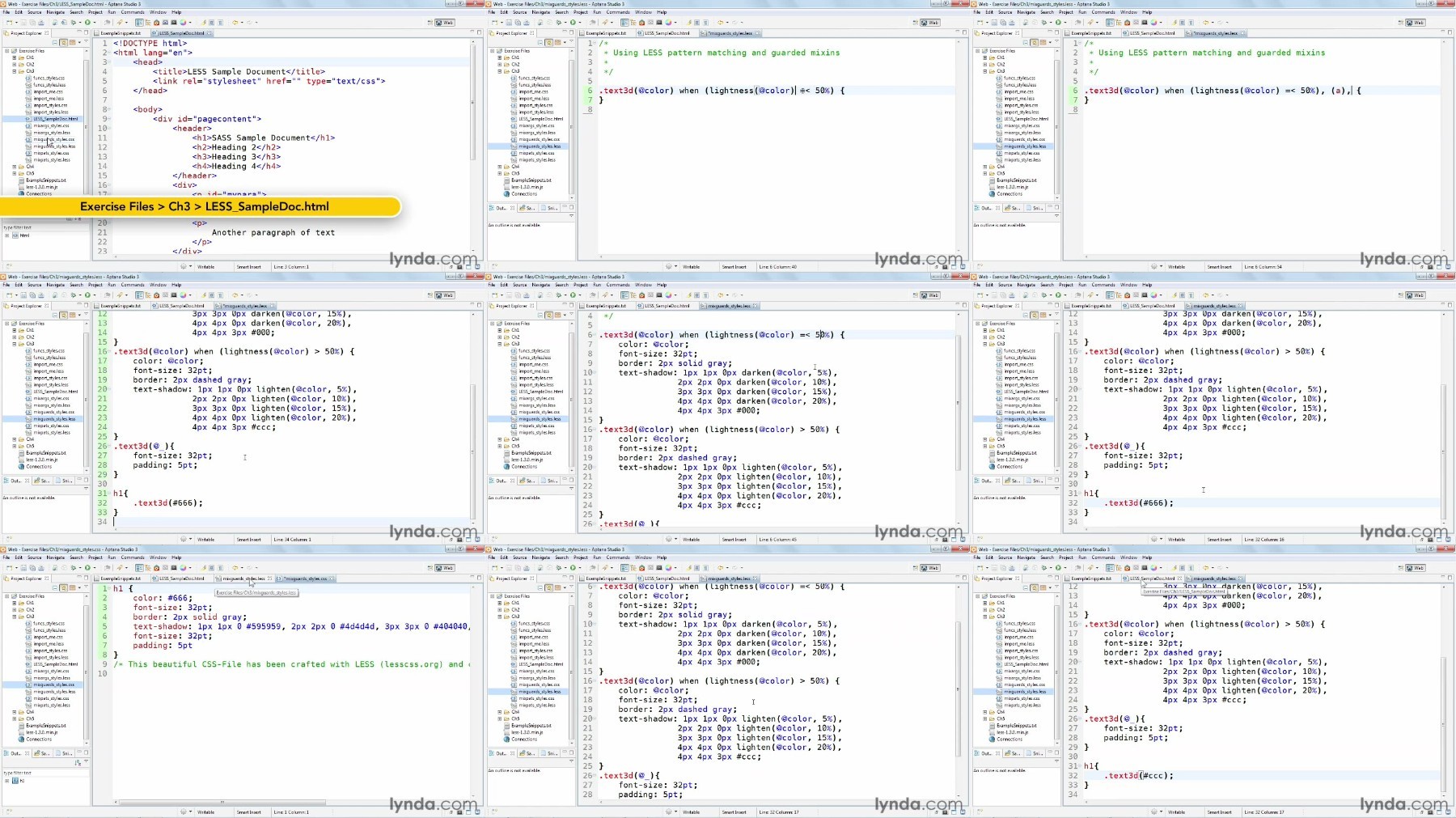Expand Ch4 folder in Line 6 Column 40 window

click(x=499, y=167)
